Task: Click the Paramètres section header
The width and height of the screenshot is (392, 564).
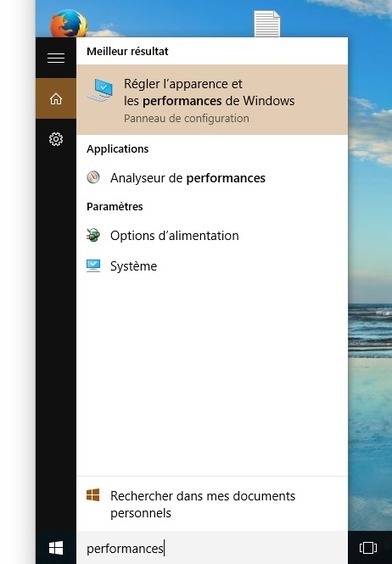Action: 115,206
